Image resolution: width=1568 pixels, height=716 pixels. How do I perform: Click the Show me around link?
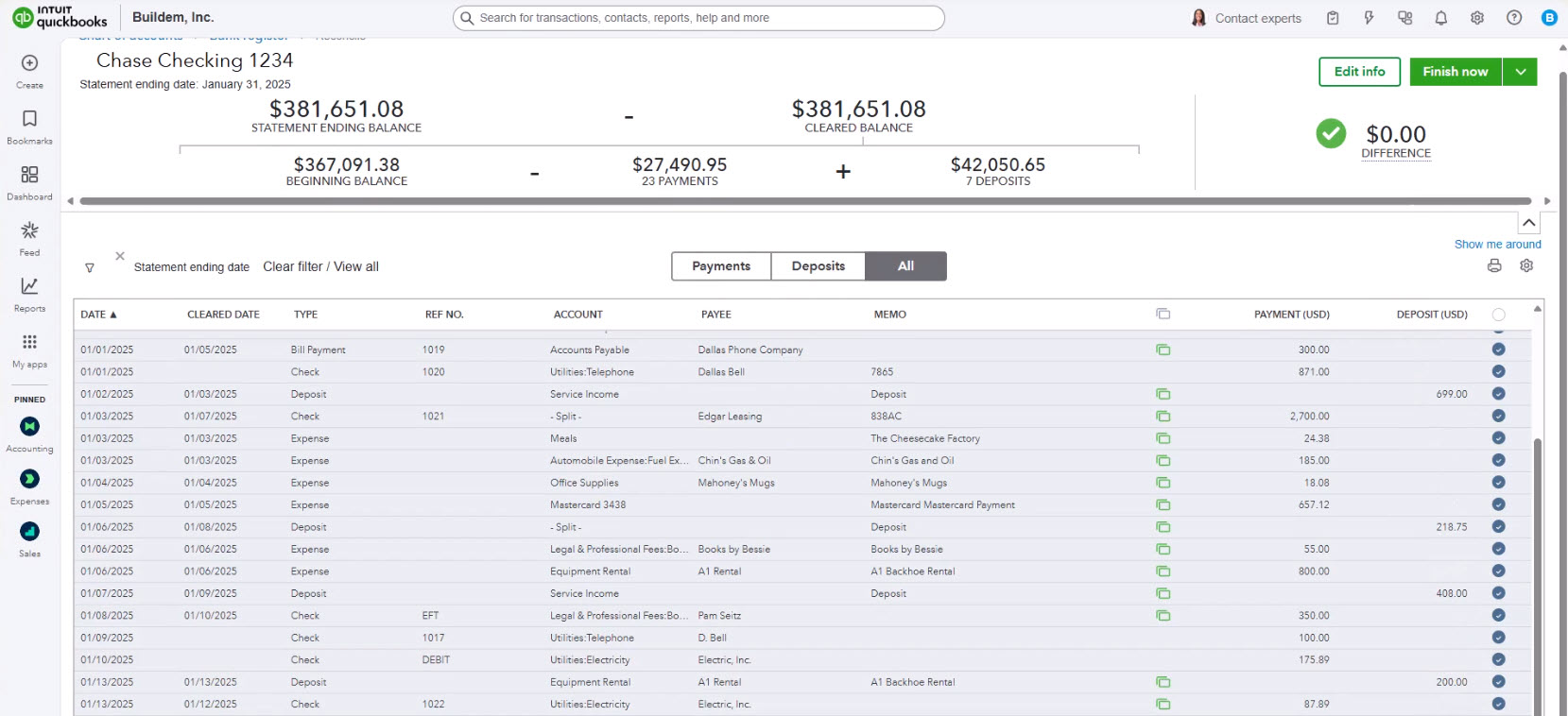pos(1497,244)
